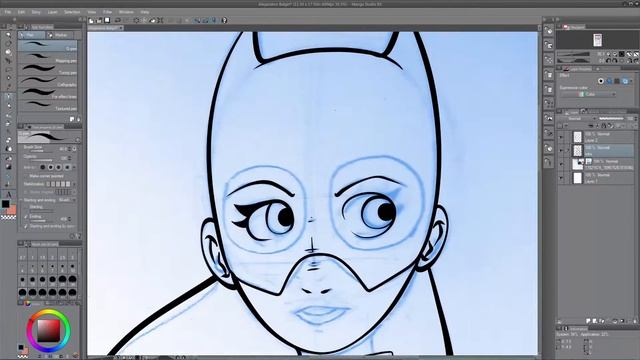The height and width of the screenshot is (360, 640).
Task: Select the third anti-aliasing option
Action: [59, 167]
